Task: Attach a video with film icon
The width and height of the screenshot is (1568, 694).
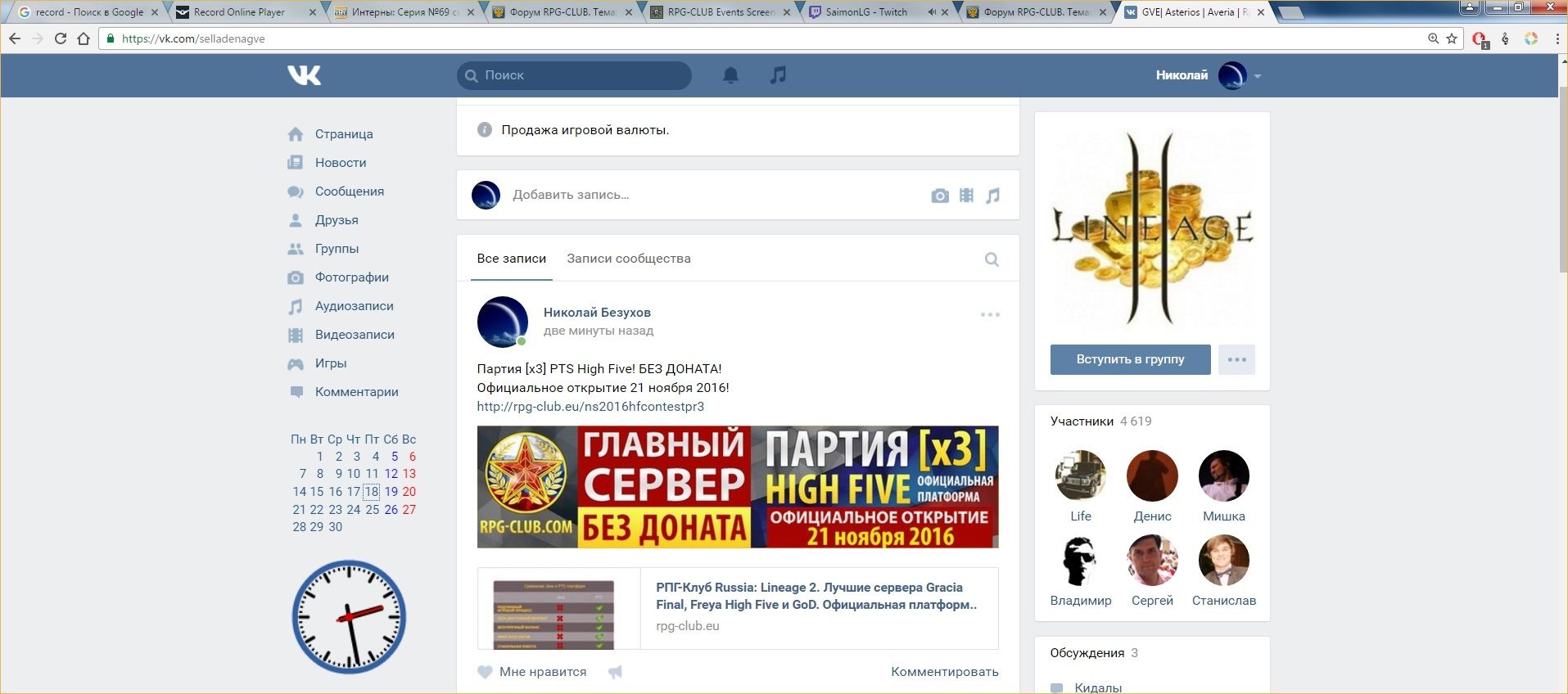Action: pos(966,196)
